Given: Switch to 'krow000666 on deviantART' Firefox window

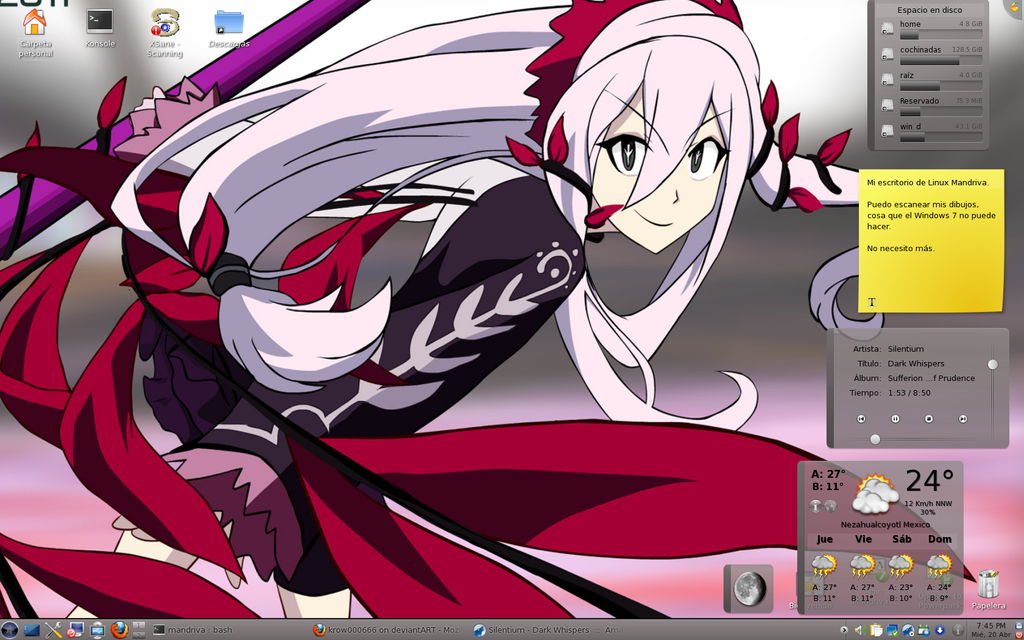Looking at the screenshot, I should tap(387, 630).
